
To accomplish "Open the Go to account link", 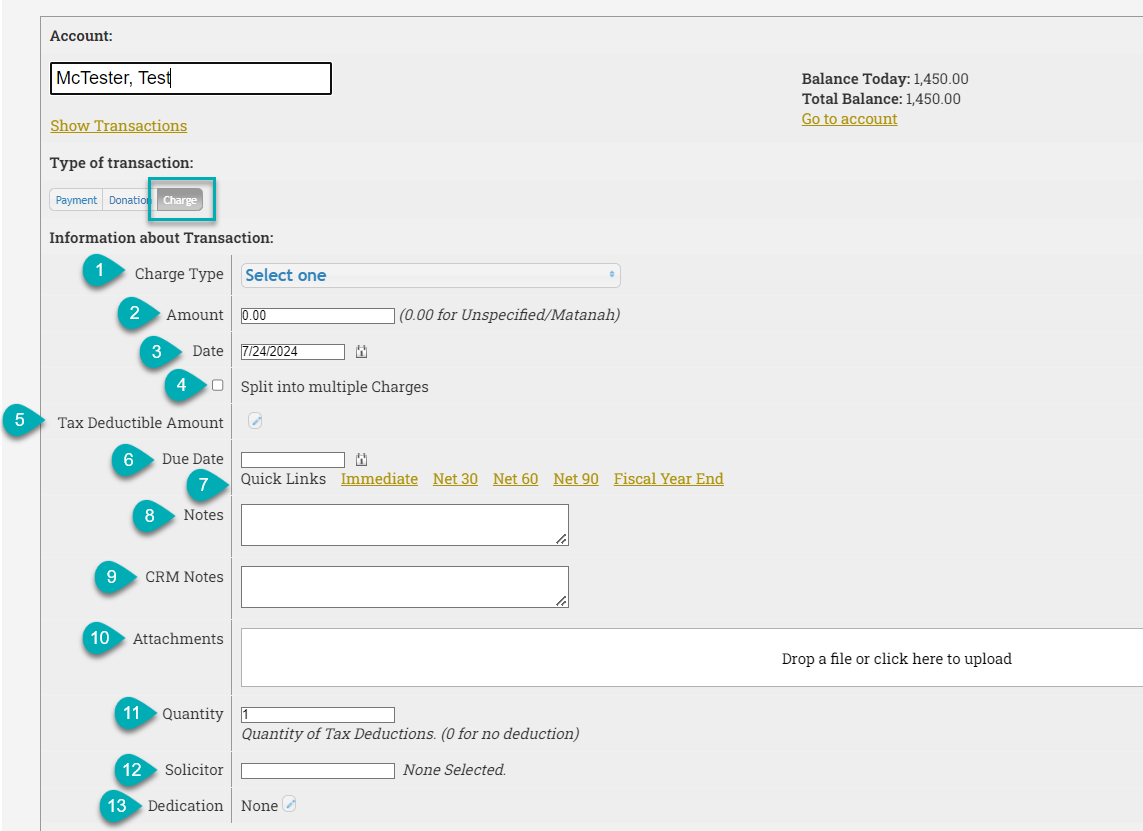I will click(849, 119).
